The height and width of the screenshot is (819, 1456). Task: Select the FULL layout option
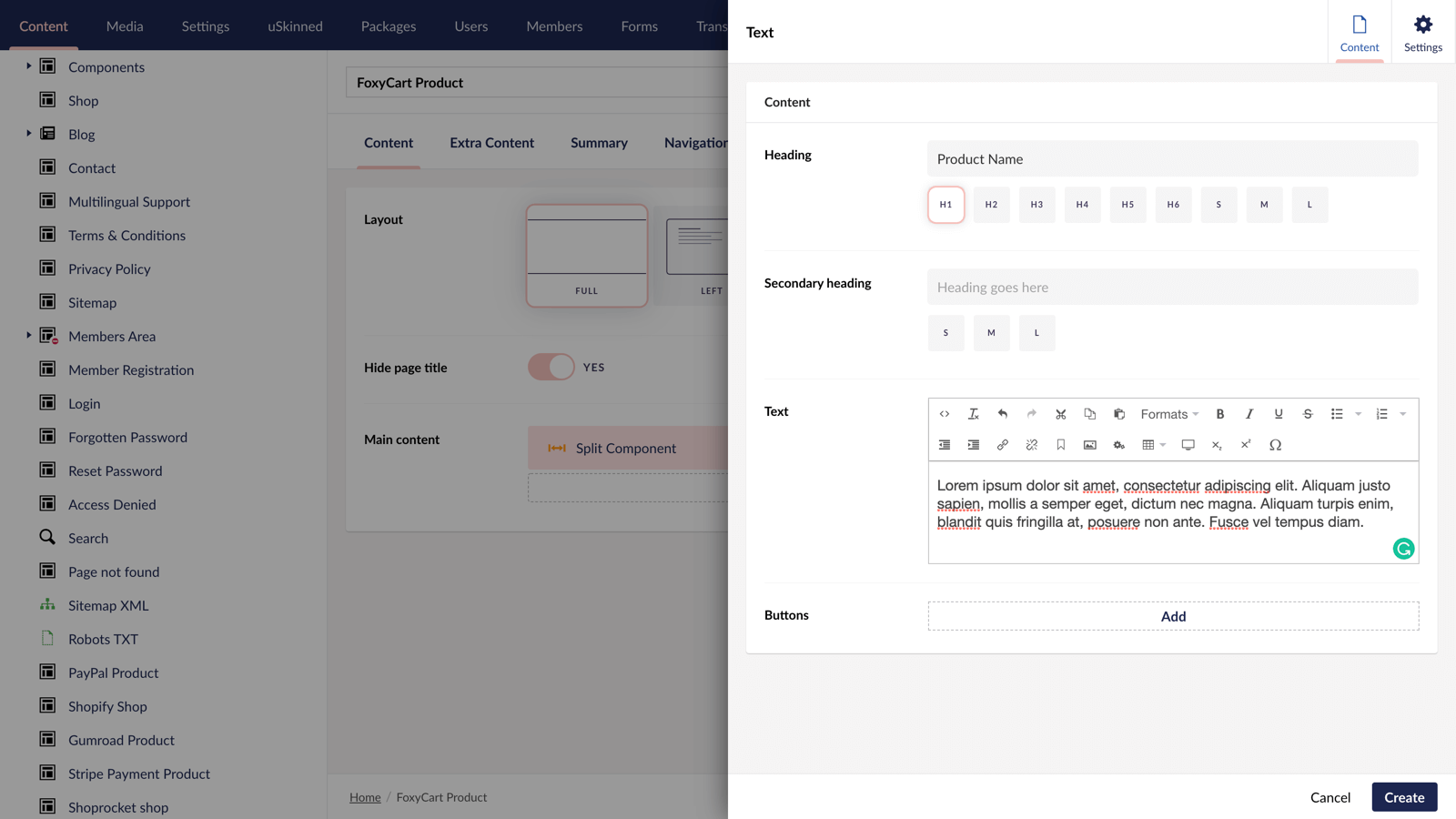(x=586, y=256)
